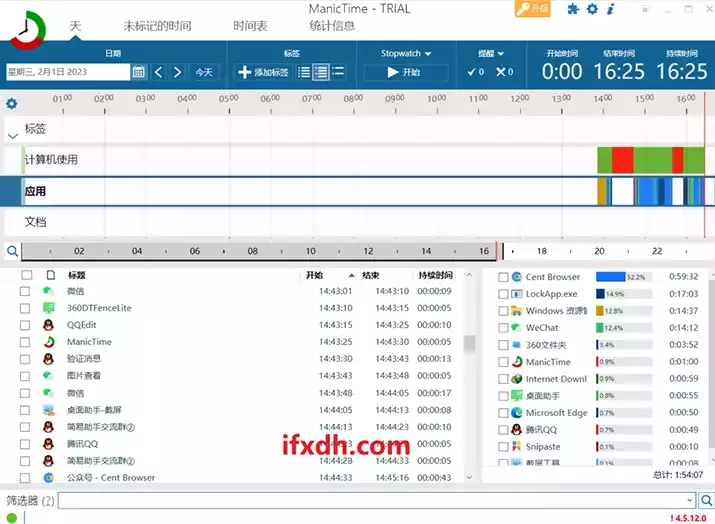Switch to the 未标记的时间 tab

pyautogui.click(x=157, y=26)
